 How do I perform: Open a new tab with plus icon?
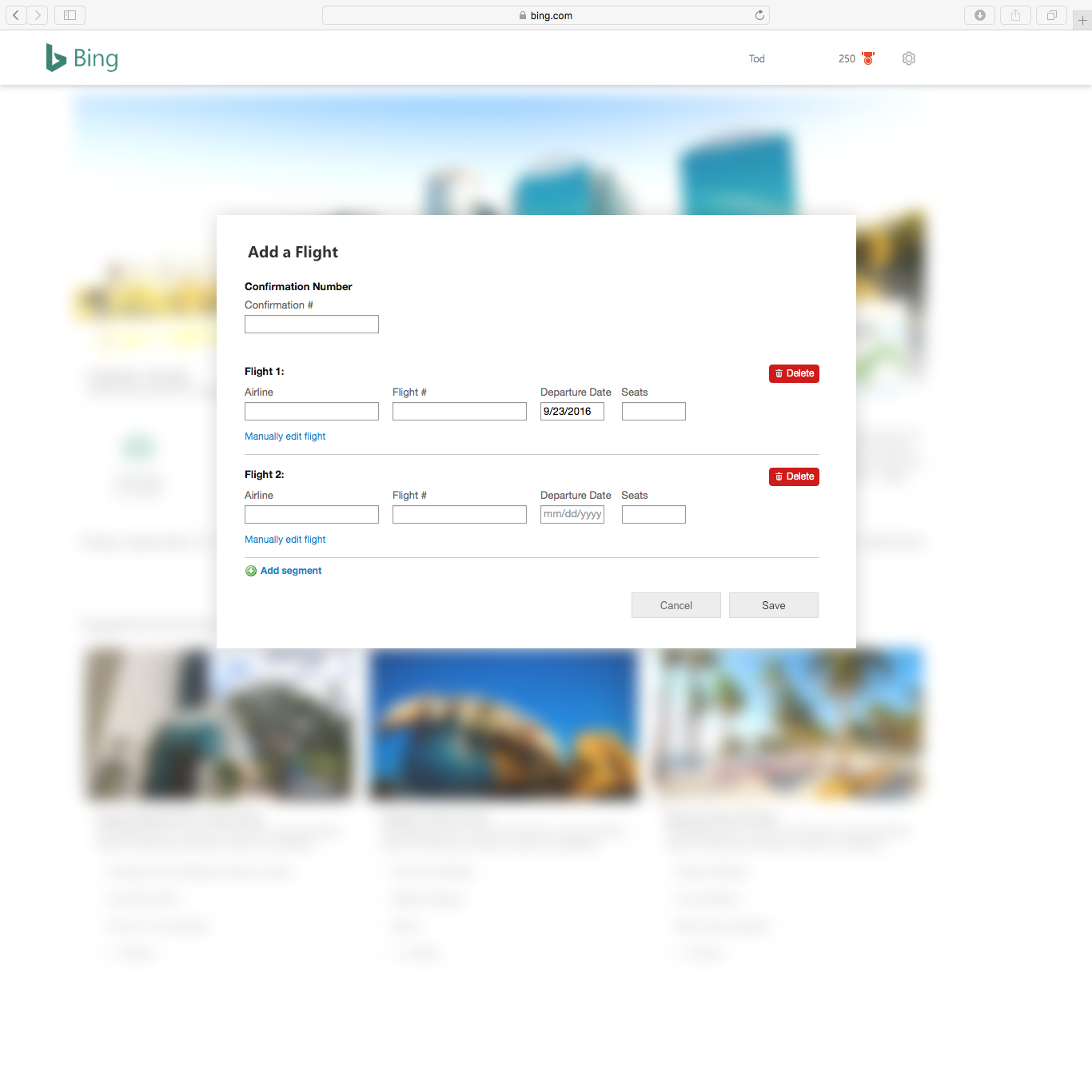coord(1082,20)
